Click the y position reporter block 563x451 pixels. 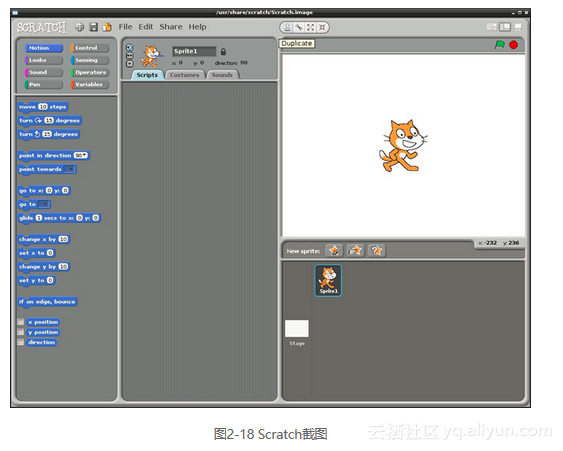[43, 332]
